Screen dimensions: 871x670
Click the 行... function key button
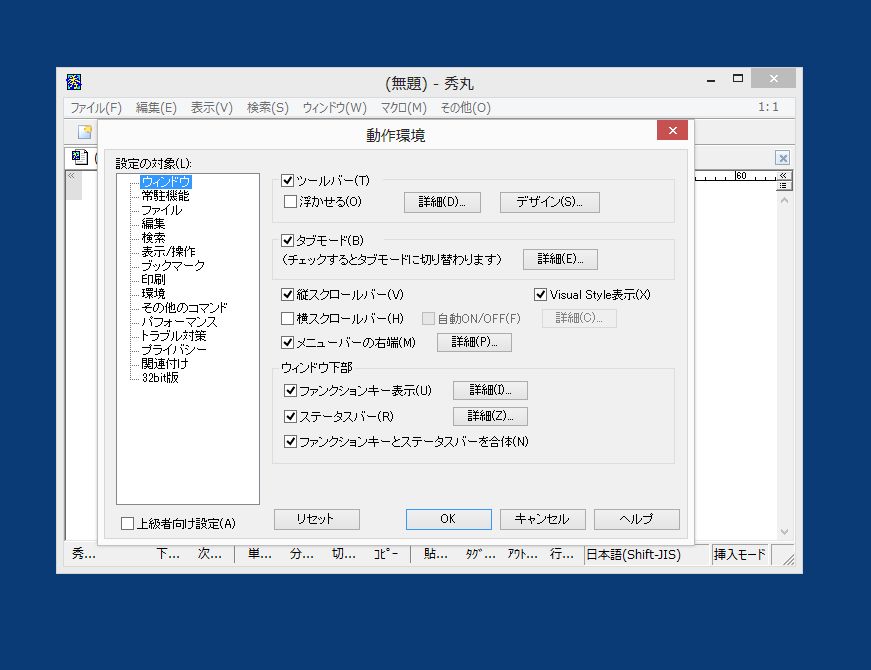pyautogui.click(x=562, y=554)
